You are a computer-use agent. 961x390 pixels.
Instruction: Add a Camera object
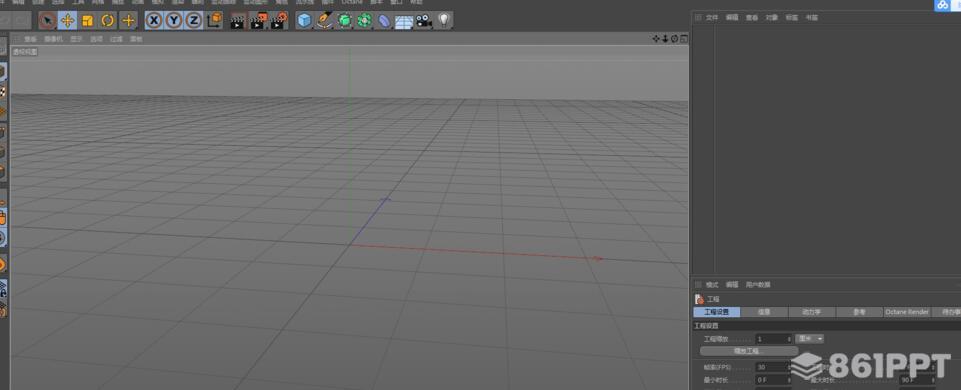[x=424, y=21]
